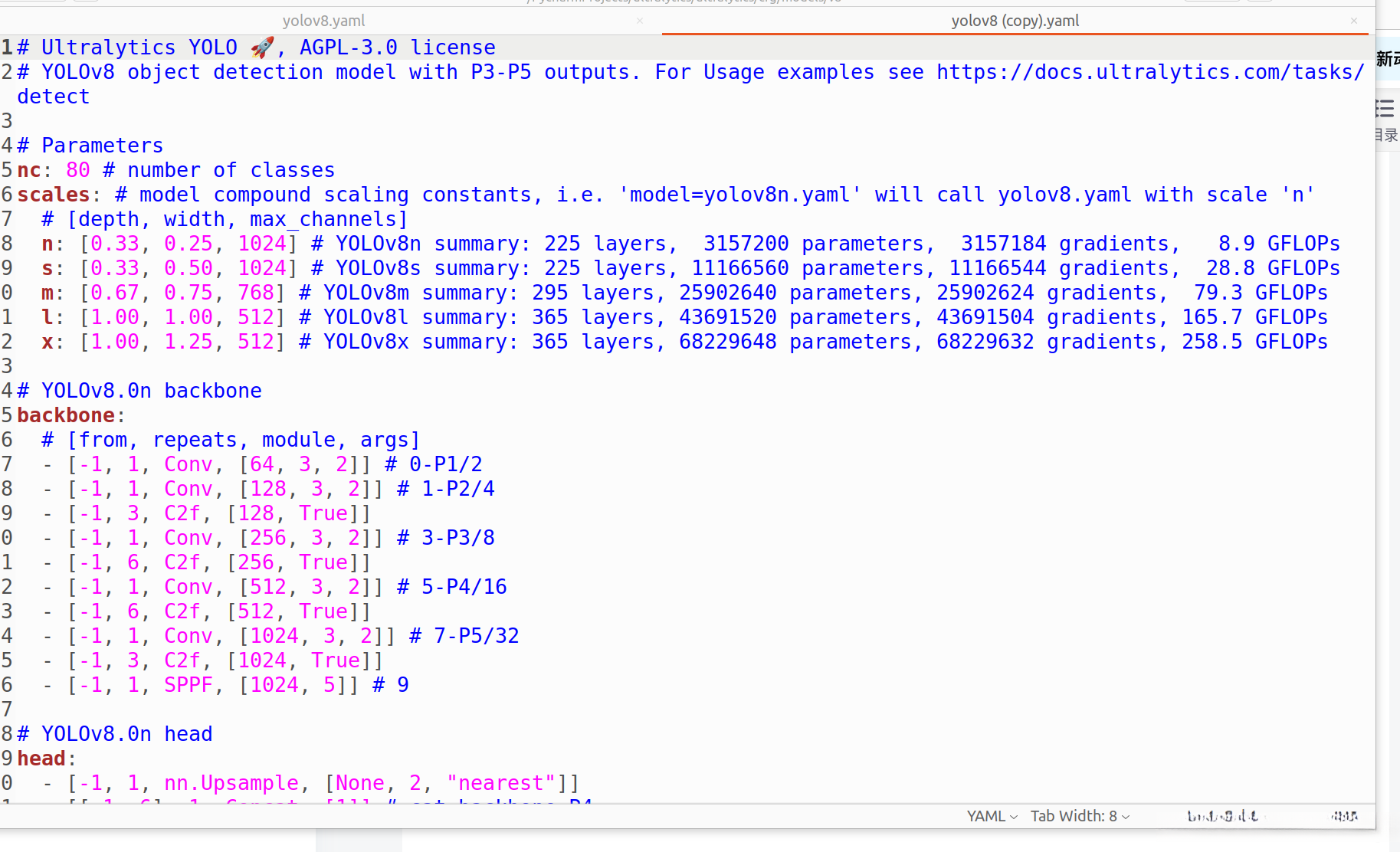Click 'C2f' in the [1024, True] row

pyautogui.click(x=182, y=660)
